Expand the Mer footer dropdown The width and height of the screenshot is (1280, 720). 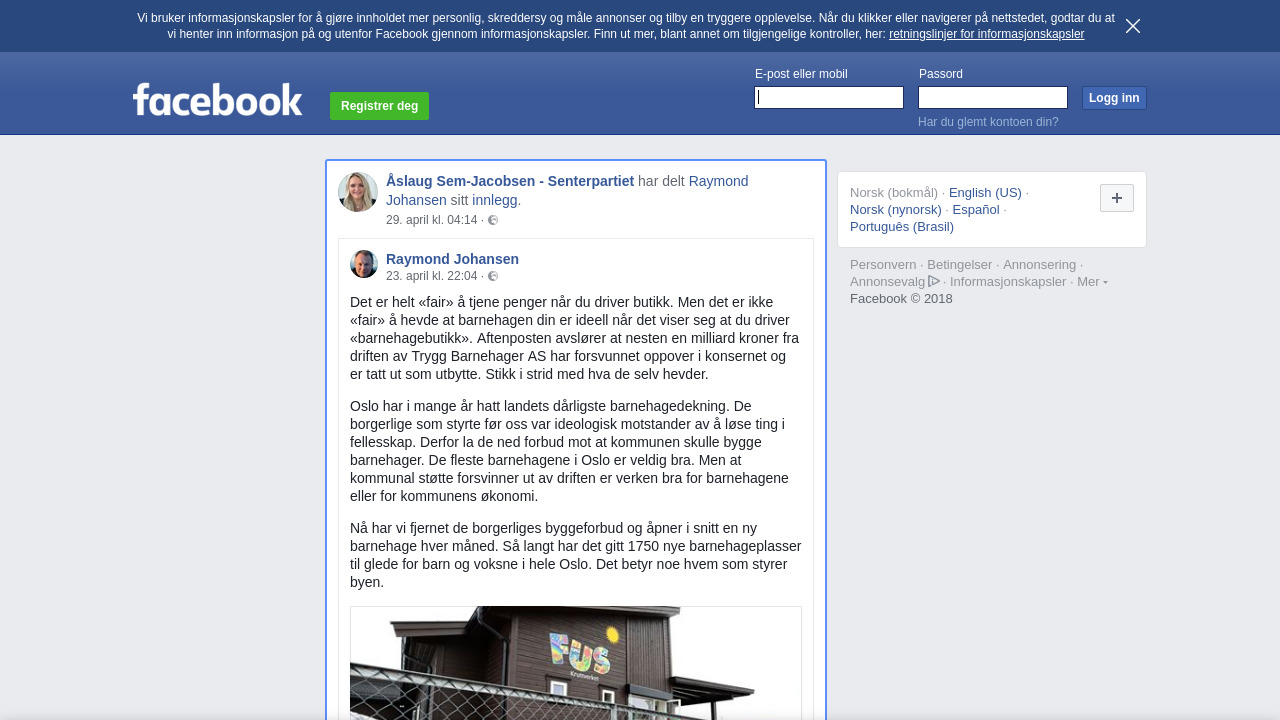pos(1092,282)
